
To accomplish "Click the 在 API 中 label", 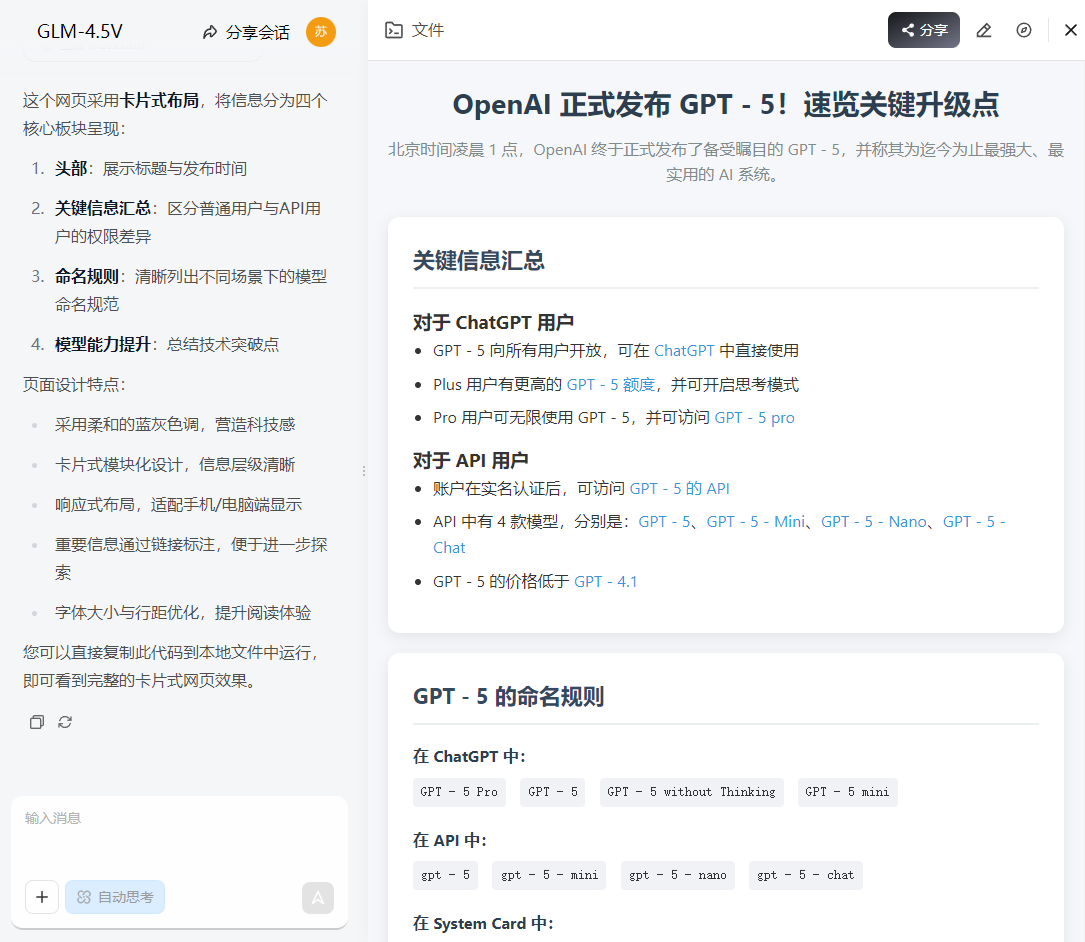I will coord(450,841).
